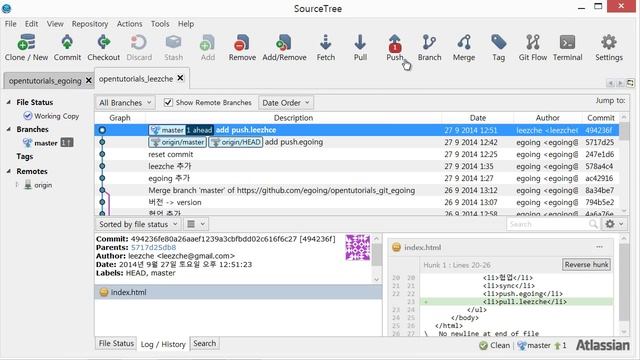Screen dimensions: 640x360
Task: Click the diff pane vertical scrollbar
Action: pos(624,284)
